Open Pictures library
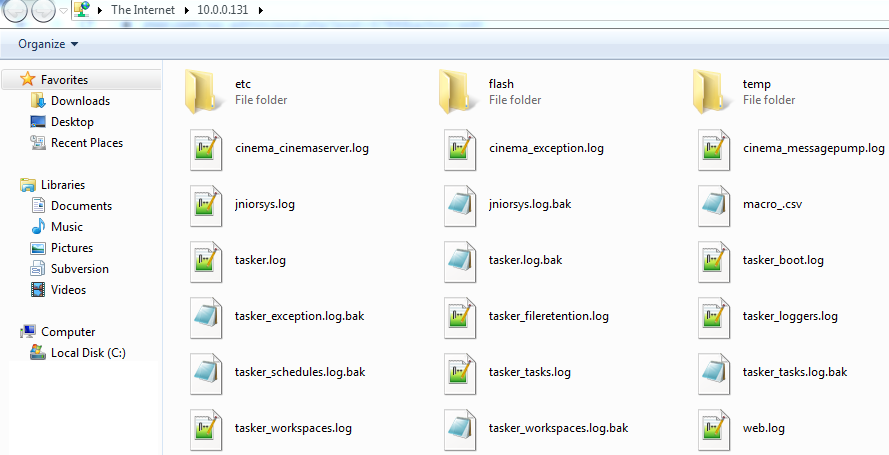 (71, 248)
